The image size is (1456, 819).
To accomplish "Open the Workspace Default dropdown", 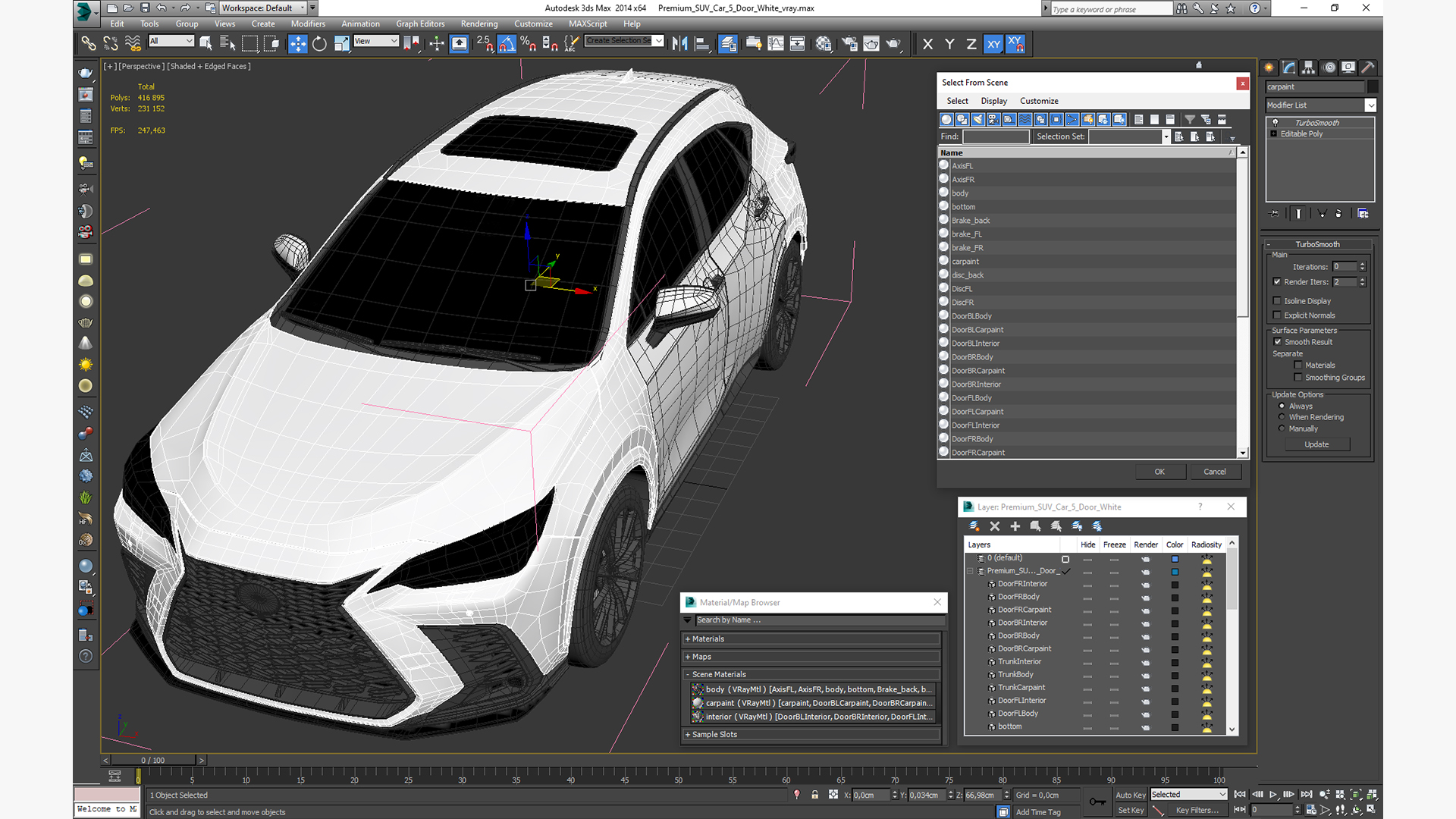I will (x=303, y=8).
